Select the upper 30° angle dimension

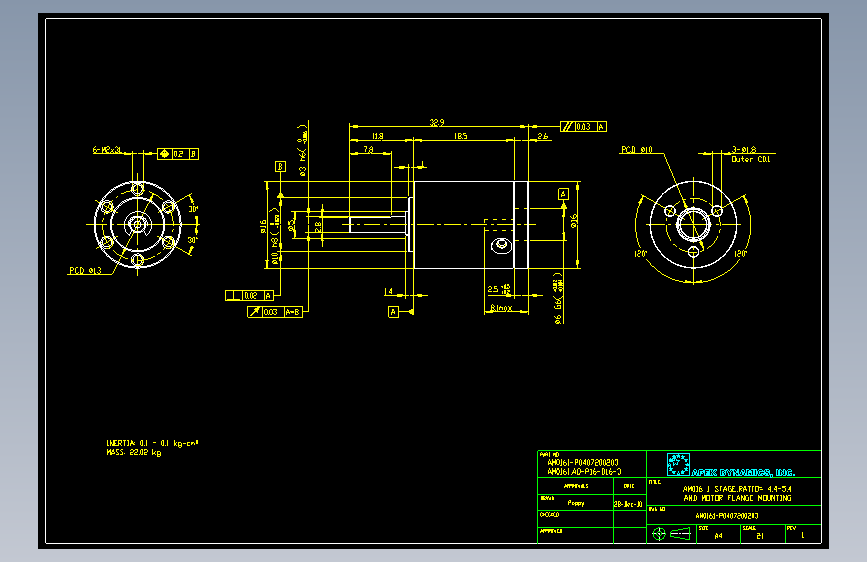click(x=193, y=209)
